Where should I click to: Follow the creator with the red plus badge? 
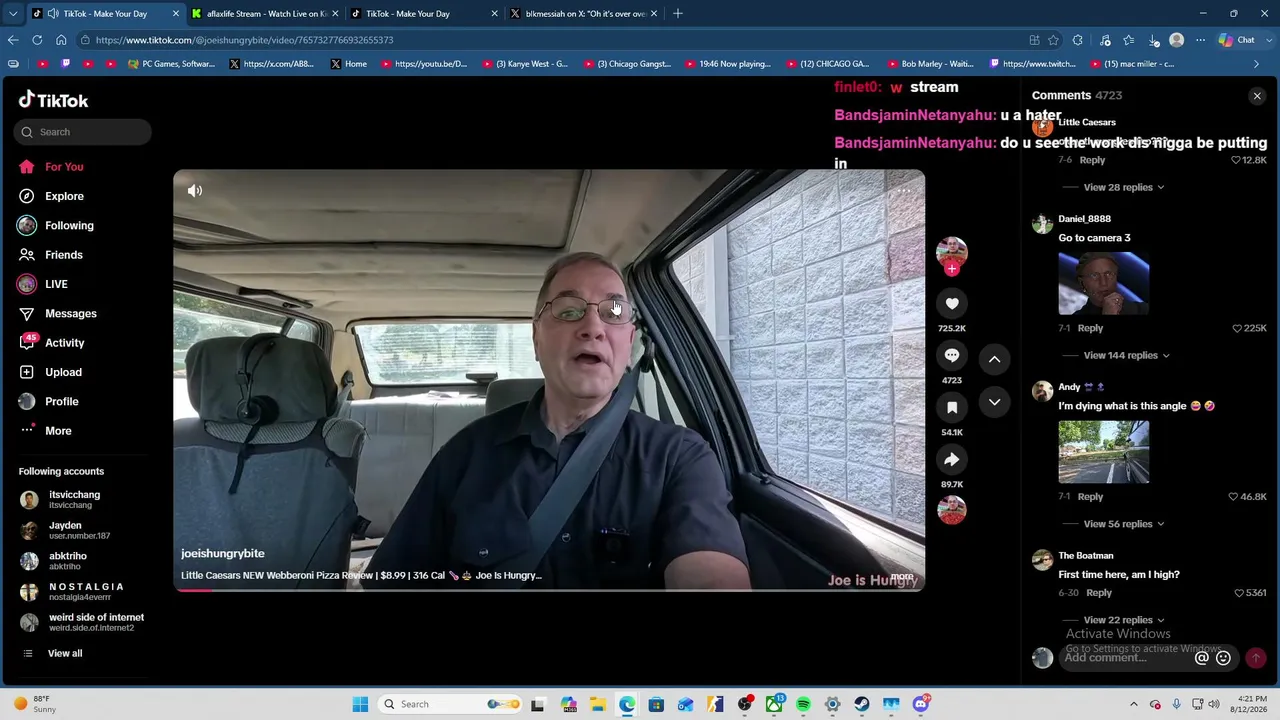pos(952,269)
